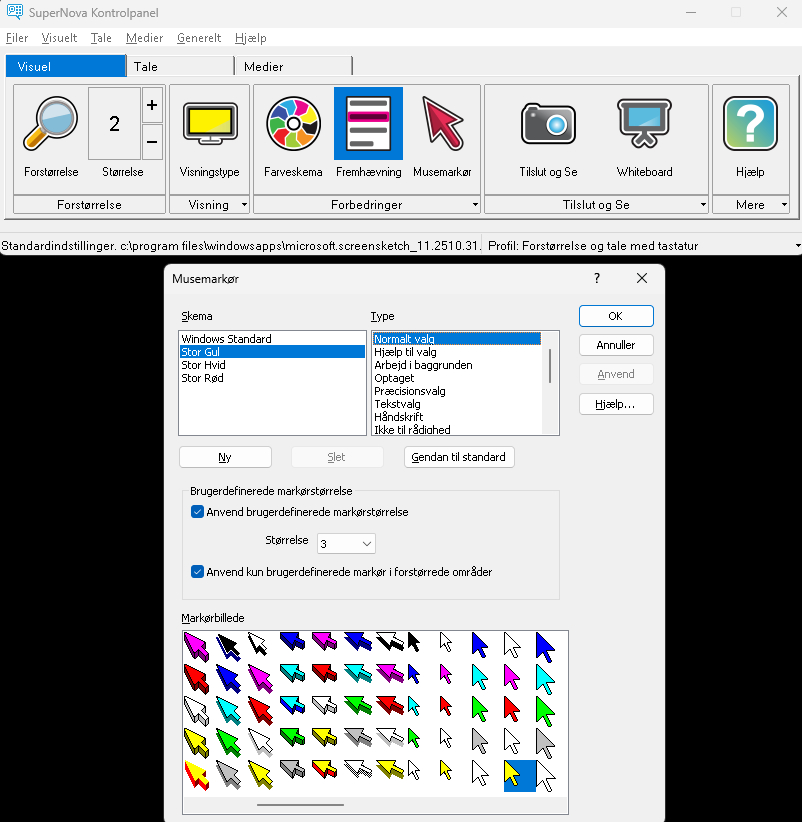Click the Forstørrelse magnifying glass icon
Viewport: 802px width, 822px height.
coord(50,124)
